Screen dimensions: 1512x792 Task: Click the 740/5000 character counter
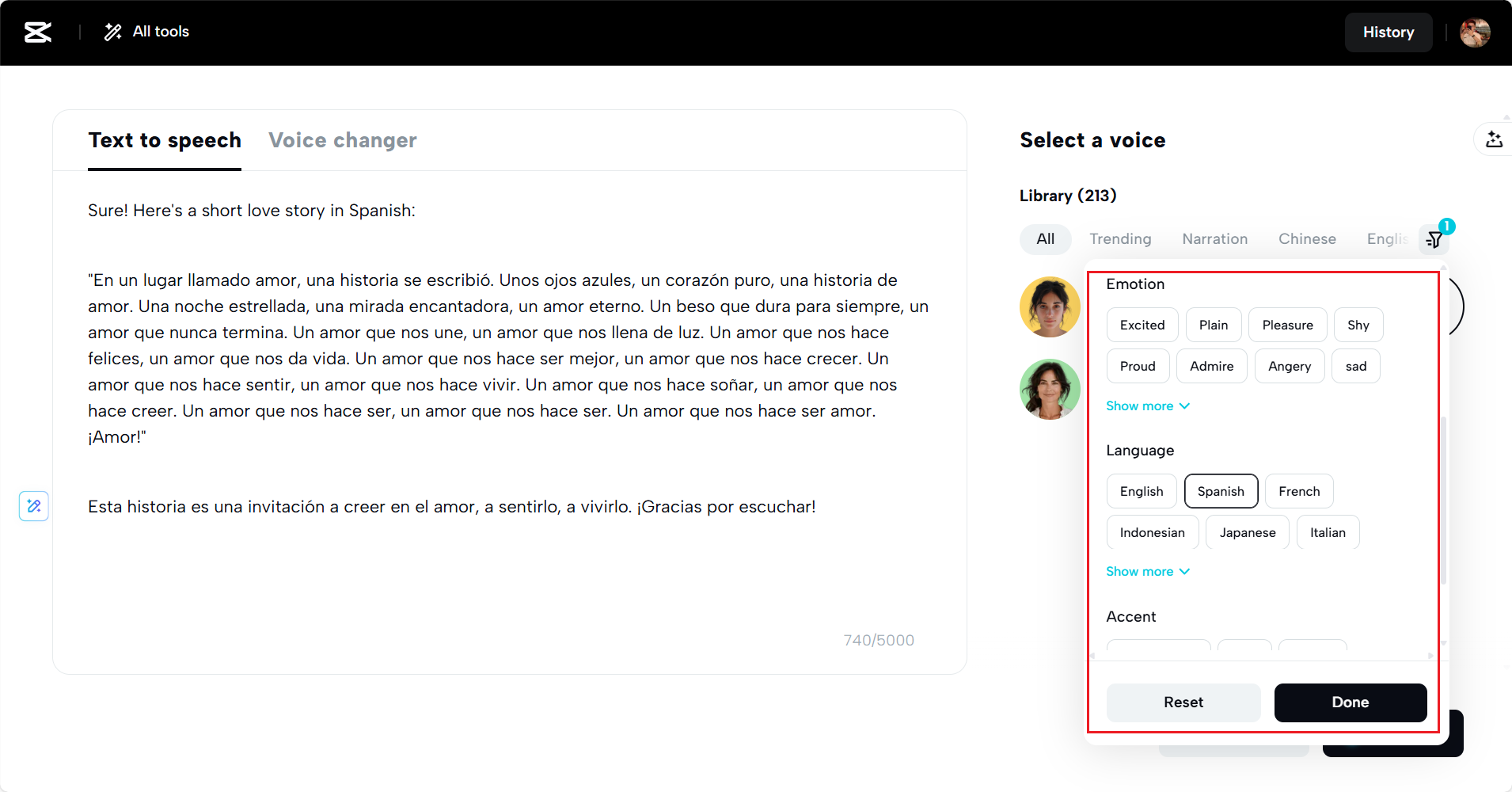(879, 640)
